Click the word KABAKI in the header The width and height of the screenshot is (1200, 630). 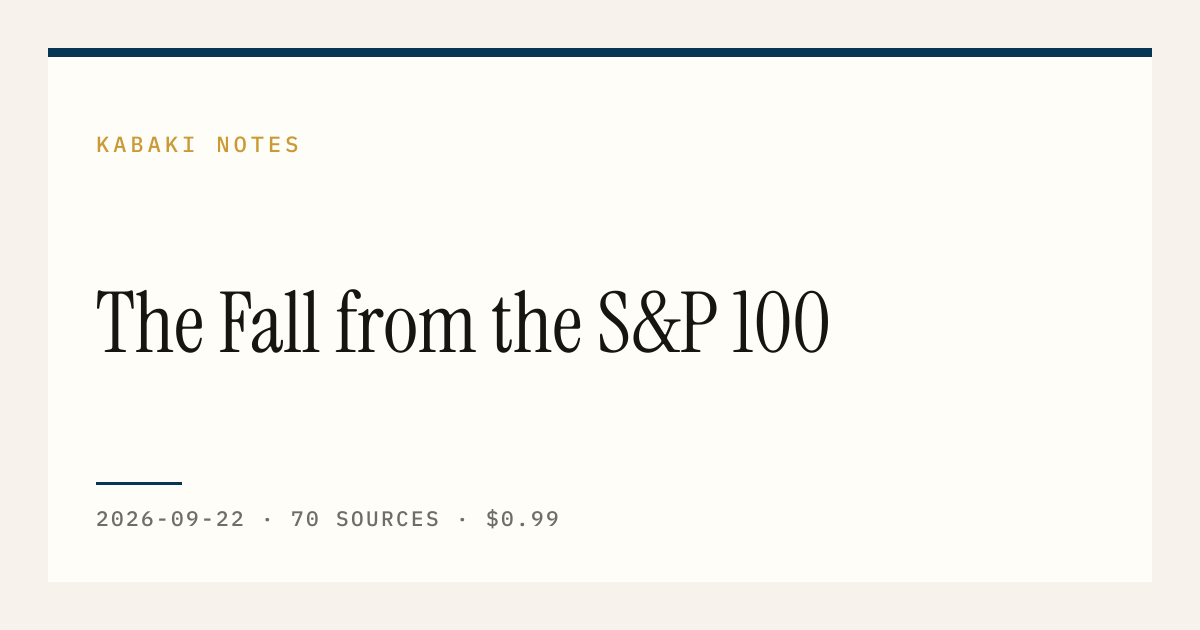147,145
